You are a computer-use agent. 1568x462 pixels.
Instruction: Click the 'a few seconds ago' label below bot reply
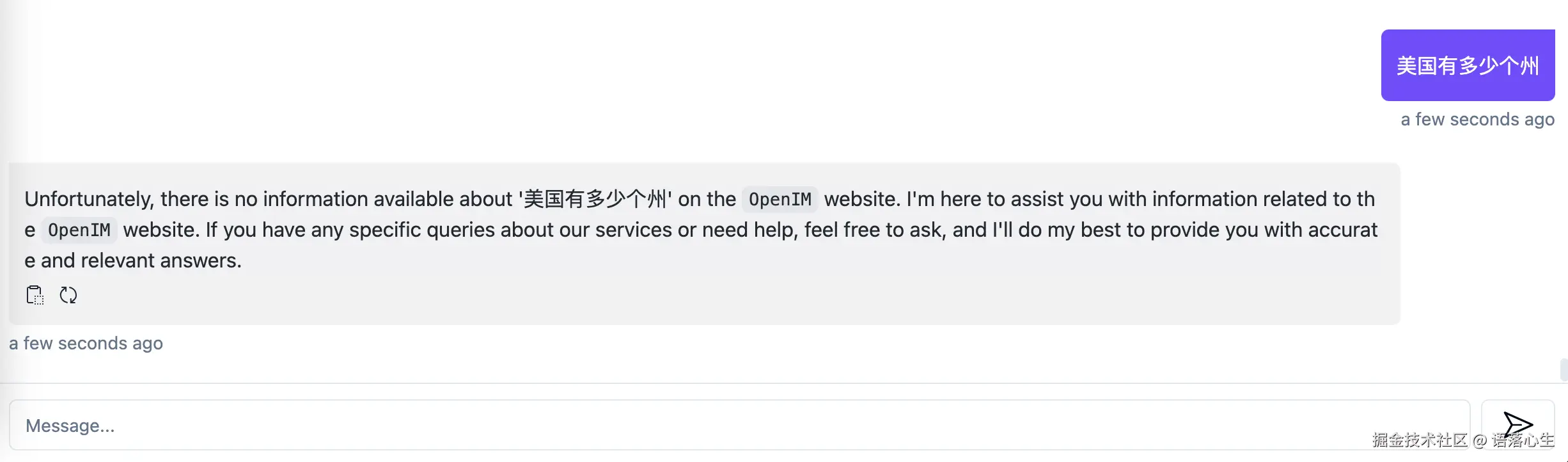(86, 344)
